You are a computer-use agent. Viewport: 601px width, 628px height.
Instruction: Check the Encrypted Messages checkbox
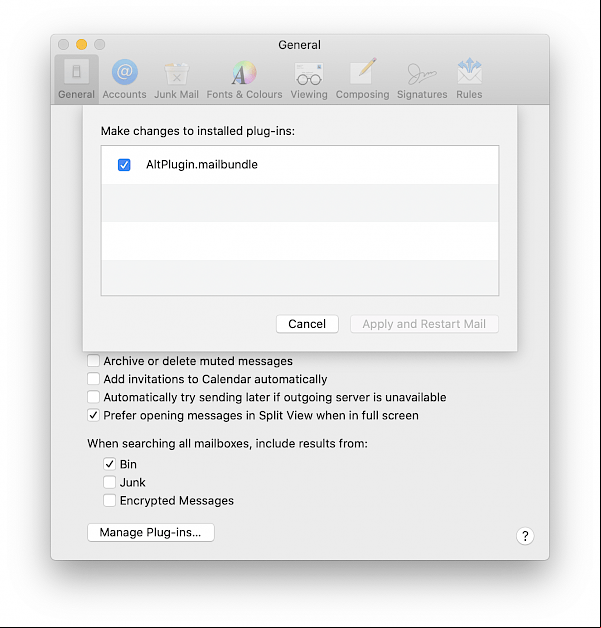tap(109, 500)
